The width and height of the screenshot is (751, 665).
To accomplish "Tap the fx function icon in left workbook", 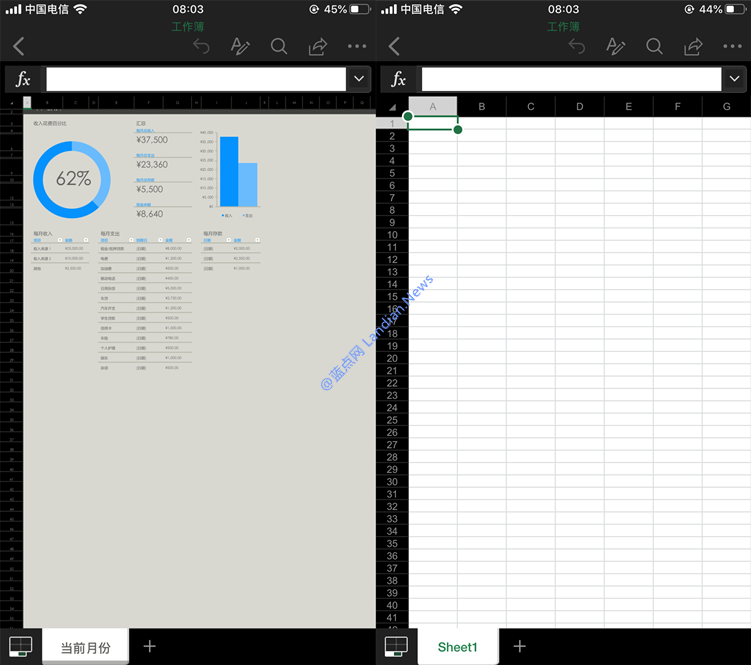I will coord(23,79).
